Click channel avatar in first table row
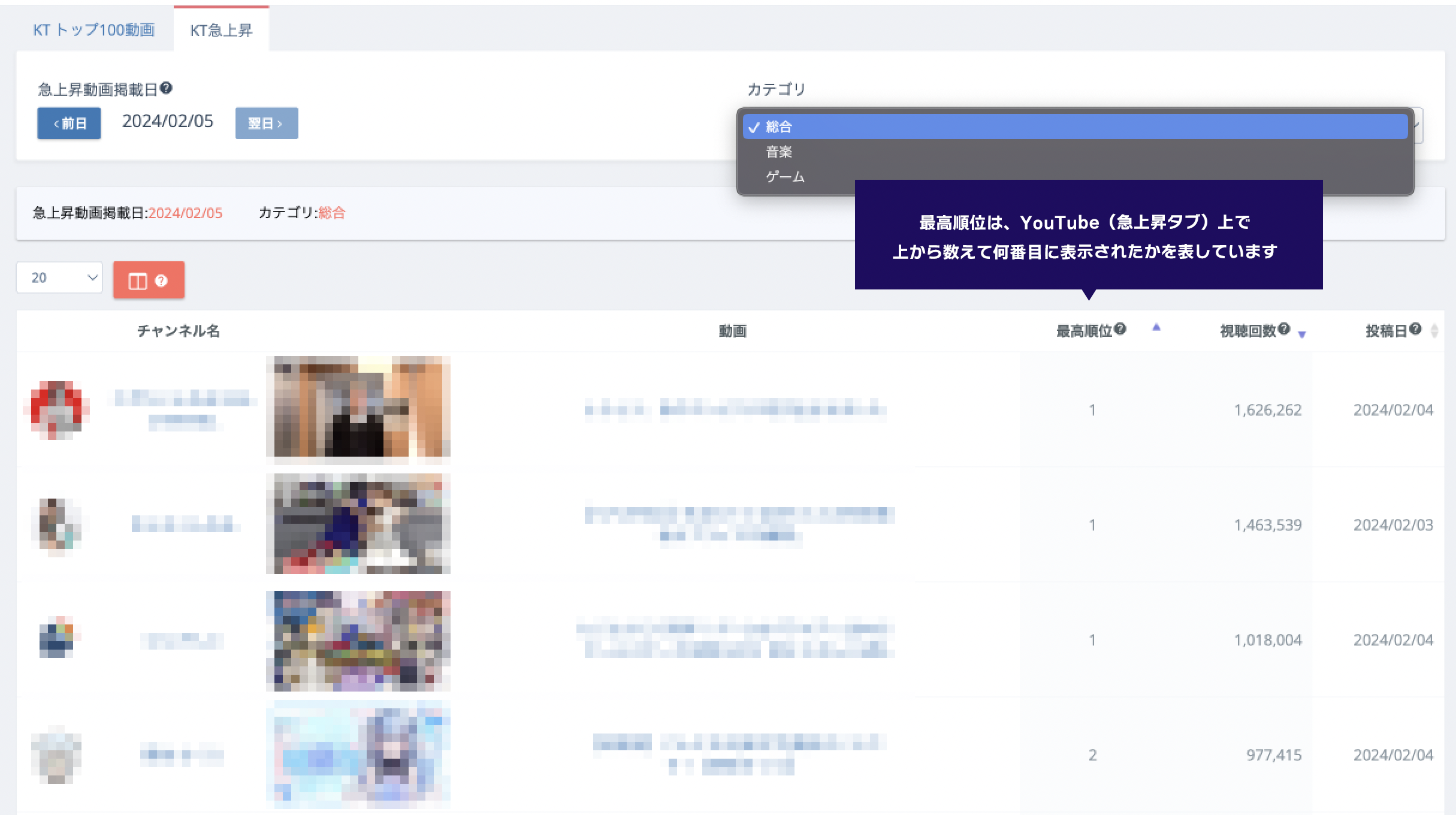The width and height of the screenshot is (1456, 815). pos(56,410)
